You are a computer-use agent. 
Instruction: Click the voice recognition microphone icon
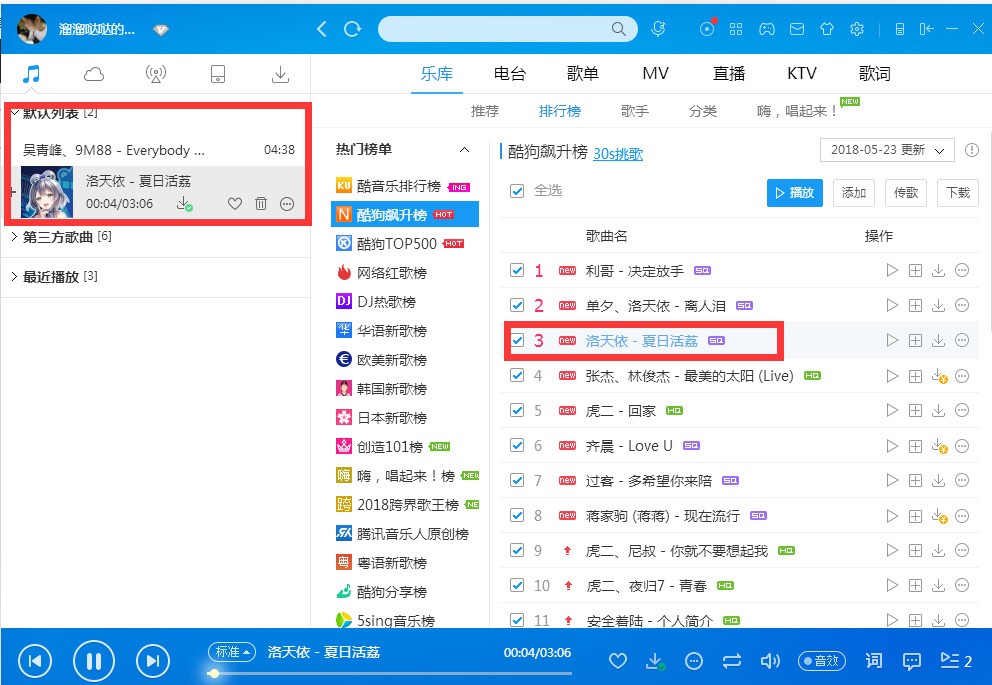(658, 29)
